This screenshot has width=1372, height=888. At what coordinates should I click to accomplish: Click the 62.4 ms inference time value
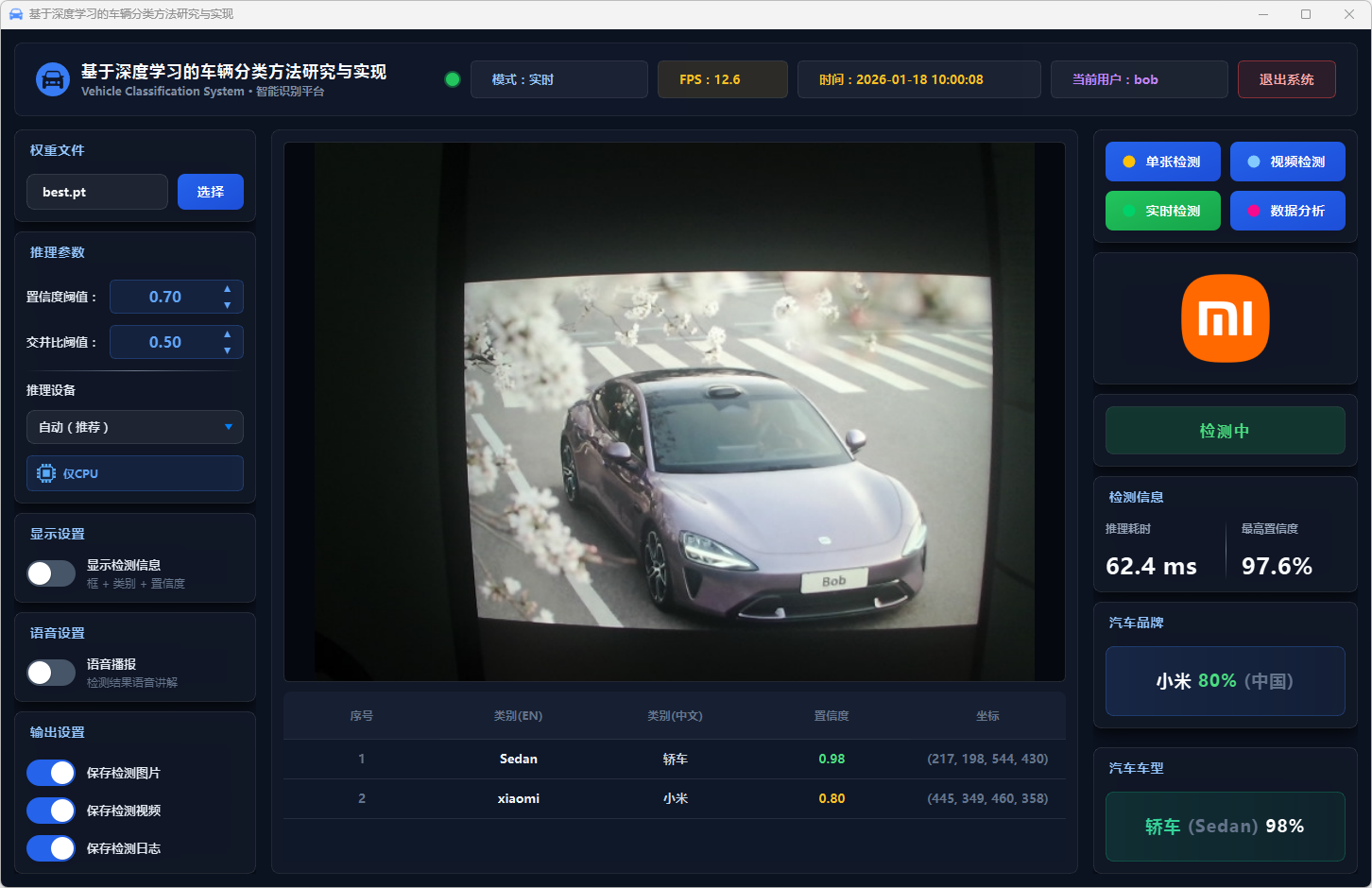(x=1151, y=566)
